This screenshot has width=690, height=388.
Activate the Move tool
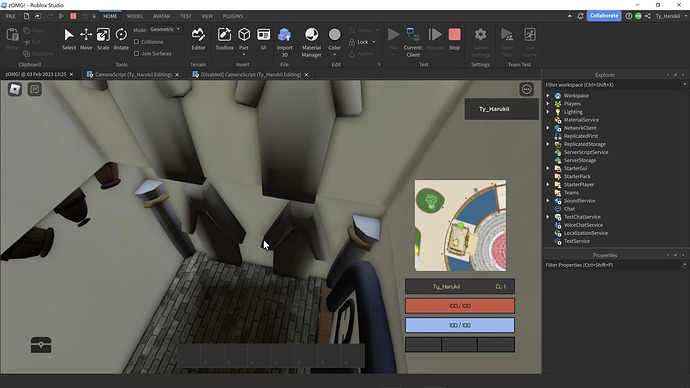pyautogui.click(x=86, y=39)
